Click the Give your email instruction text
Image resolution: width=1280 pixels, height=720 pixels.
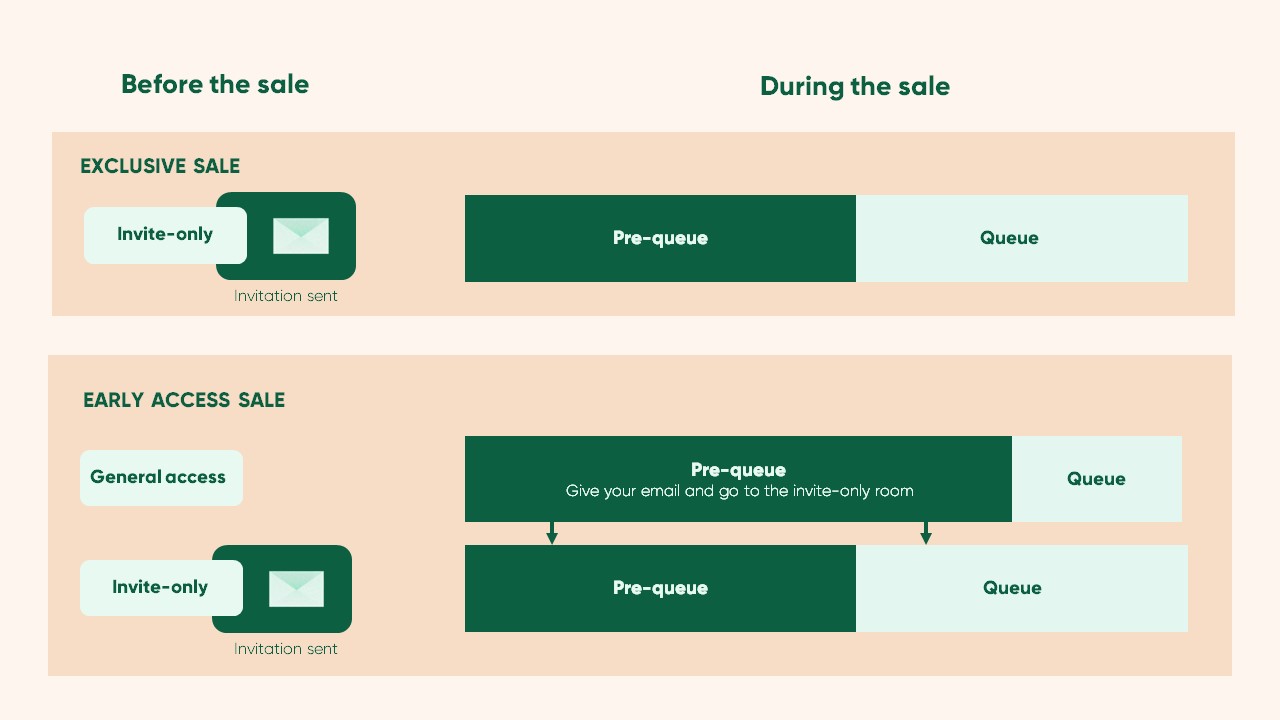pos(740,491)
